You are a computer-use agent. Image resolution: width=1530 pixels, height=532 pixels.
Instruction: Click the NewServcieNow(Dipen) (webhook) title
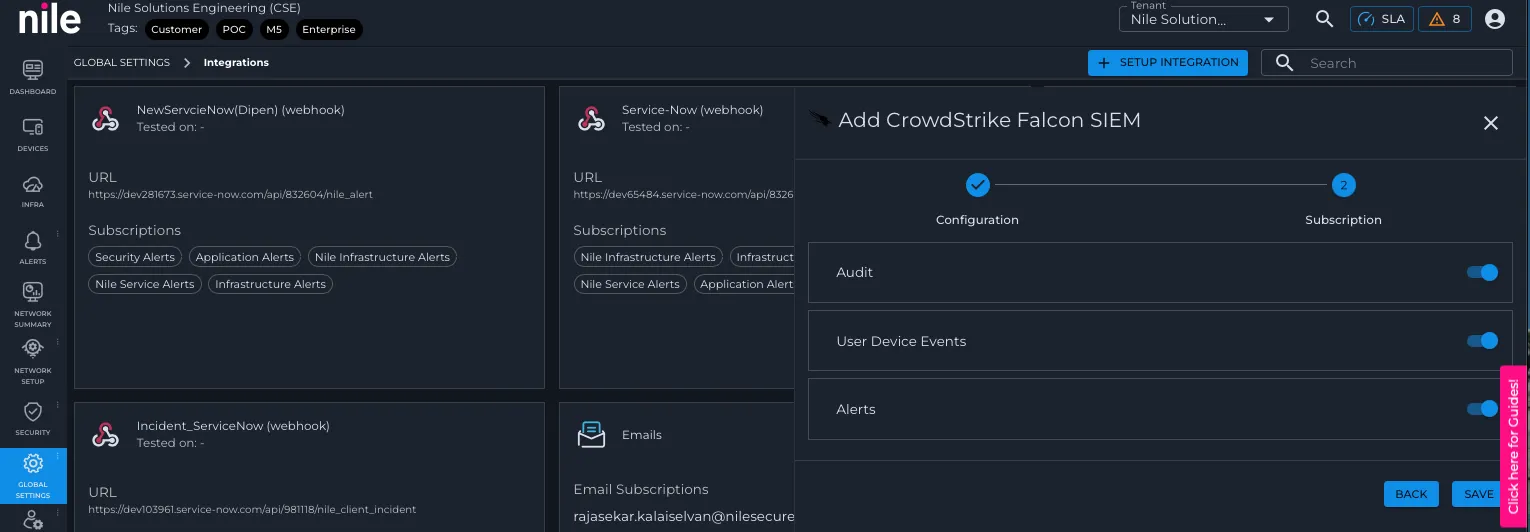[240, 110]
